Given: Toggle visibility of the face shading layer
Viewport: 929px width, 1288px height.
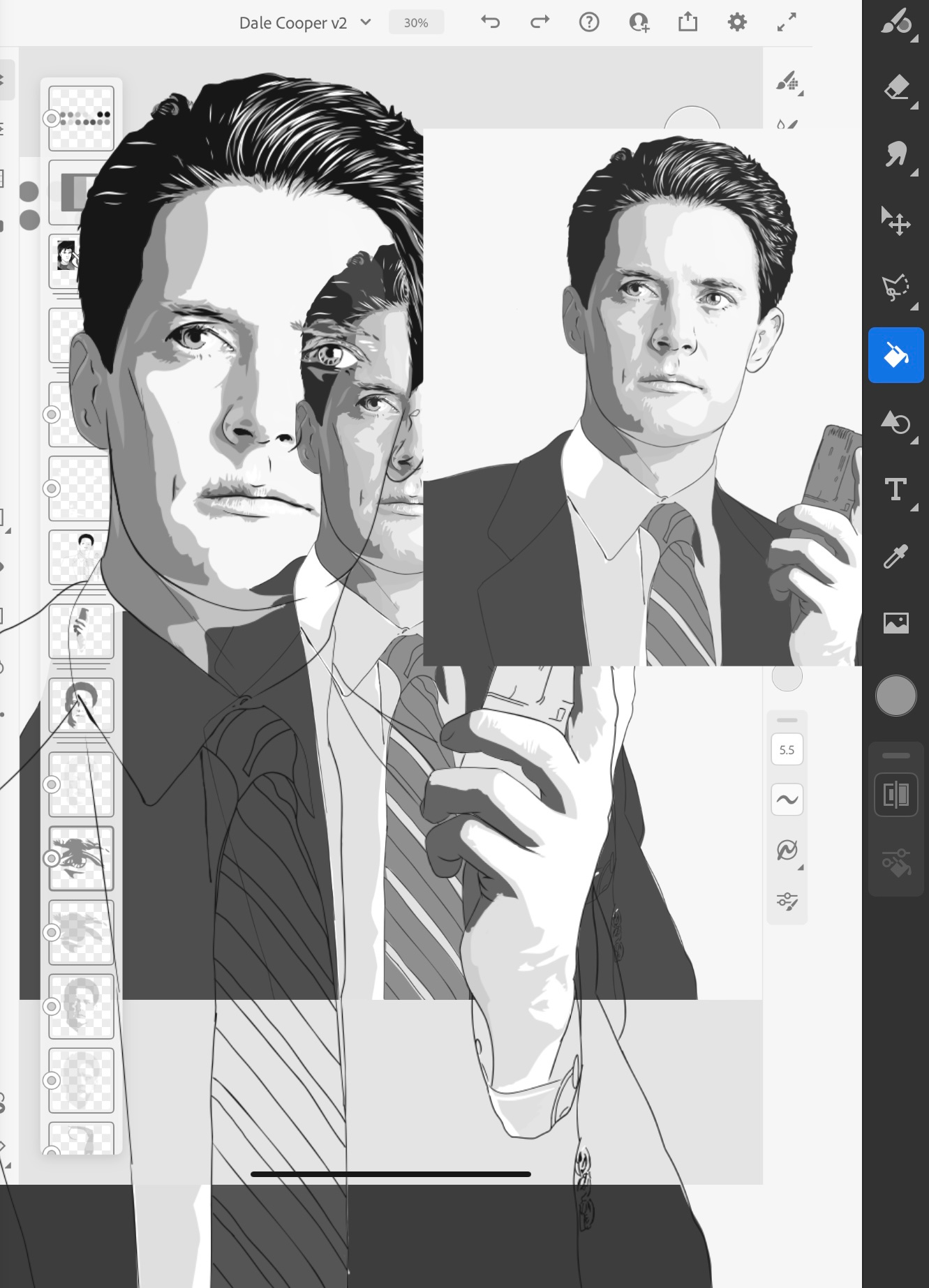Looking at the screenshot, I should point(51,1006).
